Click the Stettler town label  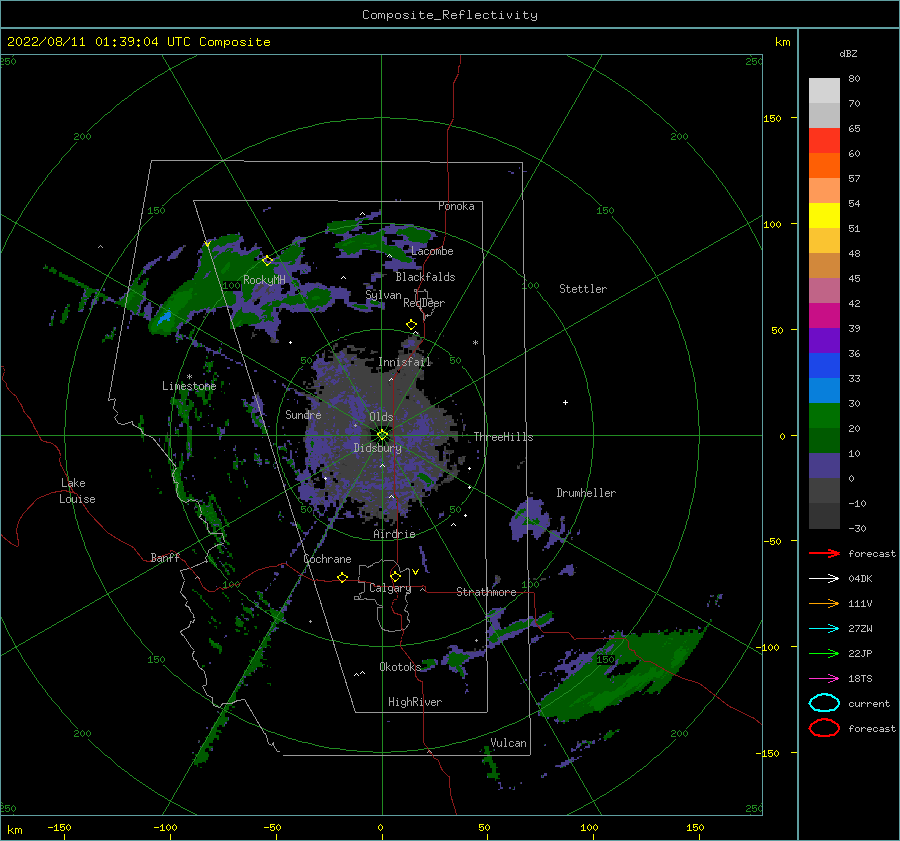tap(583, 289)
